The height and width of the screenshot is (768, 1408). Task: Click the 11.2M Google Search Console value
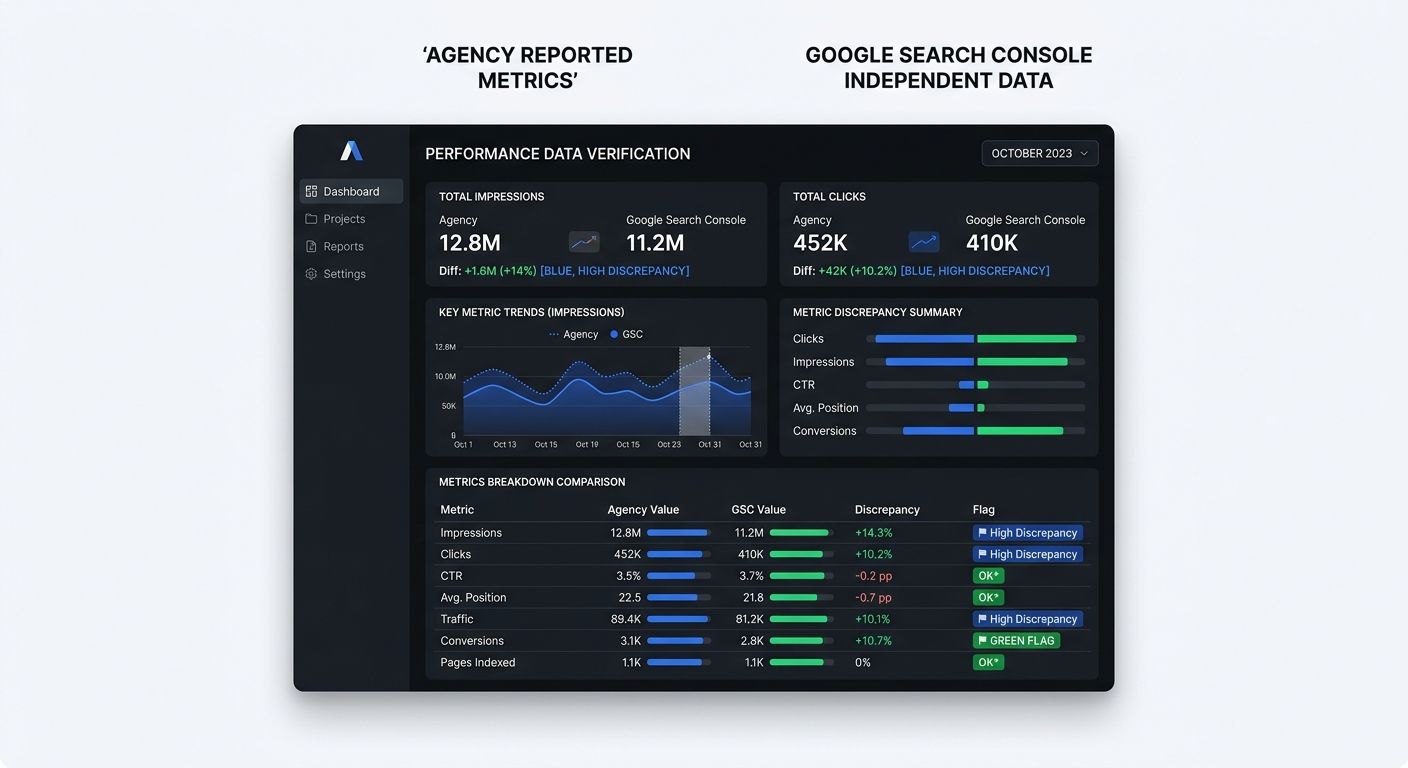(655, 243)
